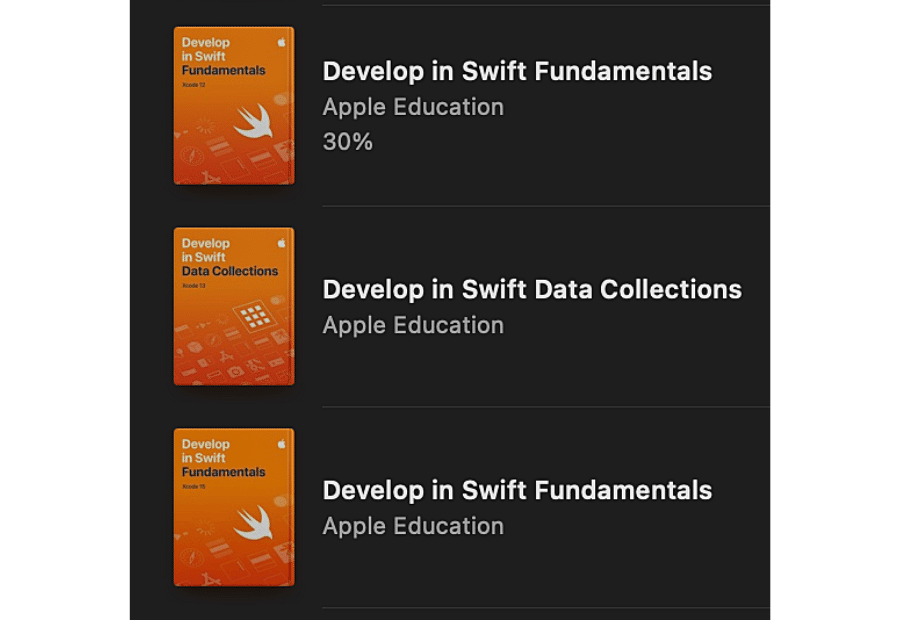Select the Develop in Swift Data Collections title
900x620 pixels.
[531, 290]
